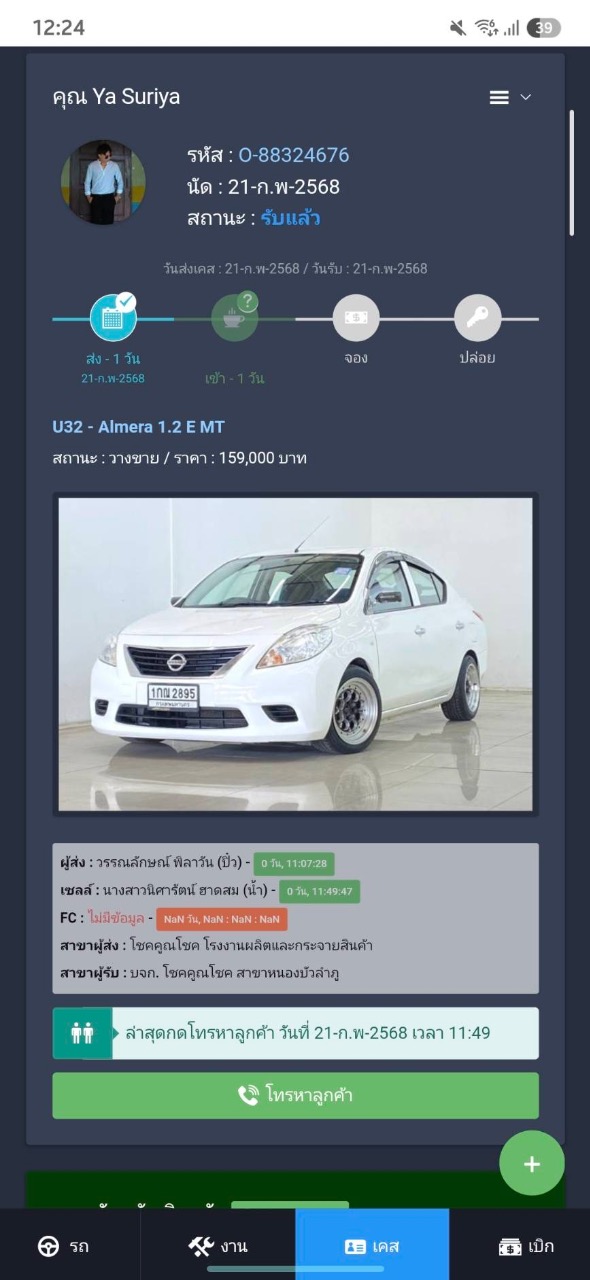
Task: Select the money step icon จอง
Action: (x=356, y=318)
